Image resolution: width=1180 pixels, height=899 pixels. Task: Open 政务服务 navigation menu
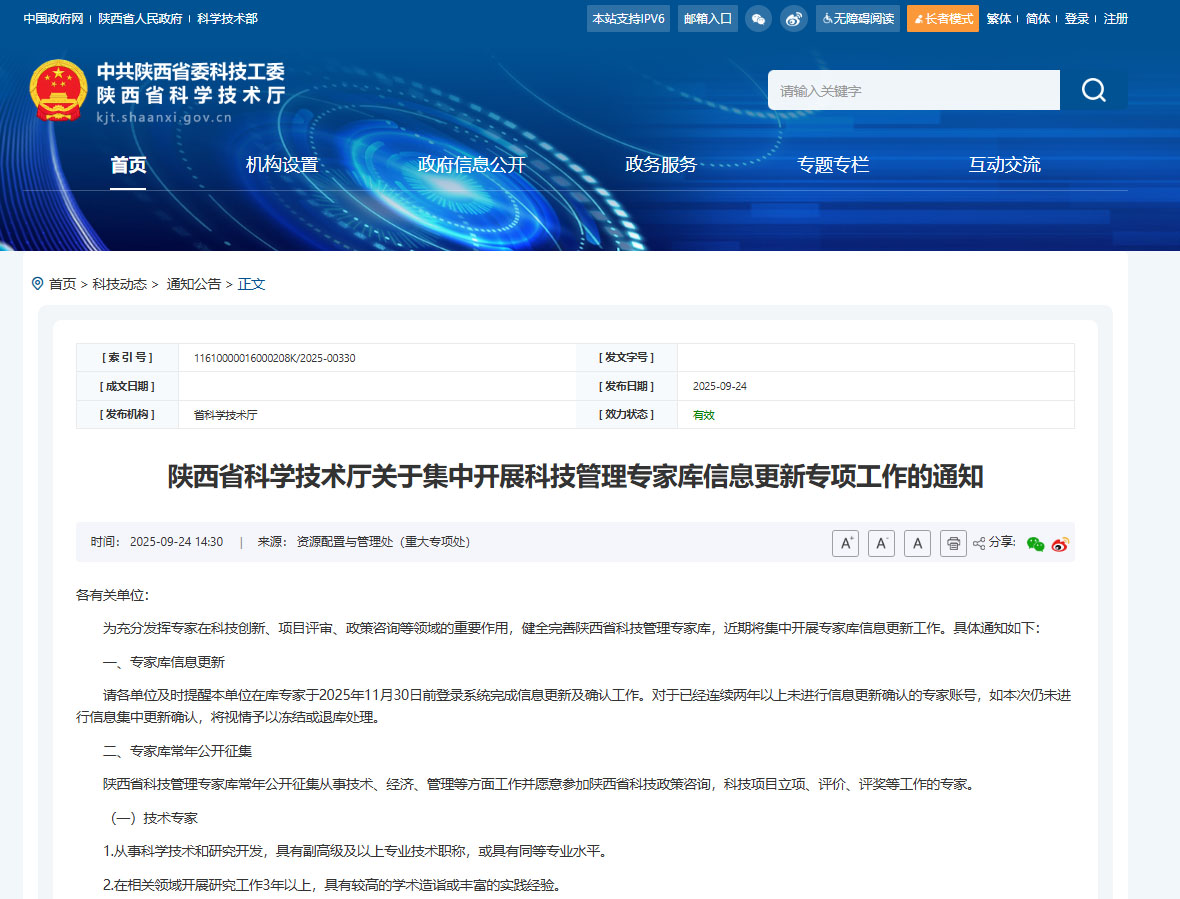coord(659,165)
